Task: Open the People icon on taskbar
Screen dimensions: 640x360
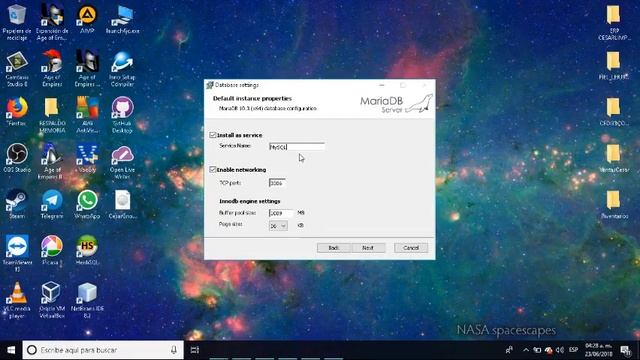Action: [x=509, y=350]
